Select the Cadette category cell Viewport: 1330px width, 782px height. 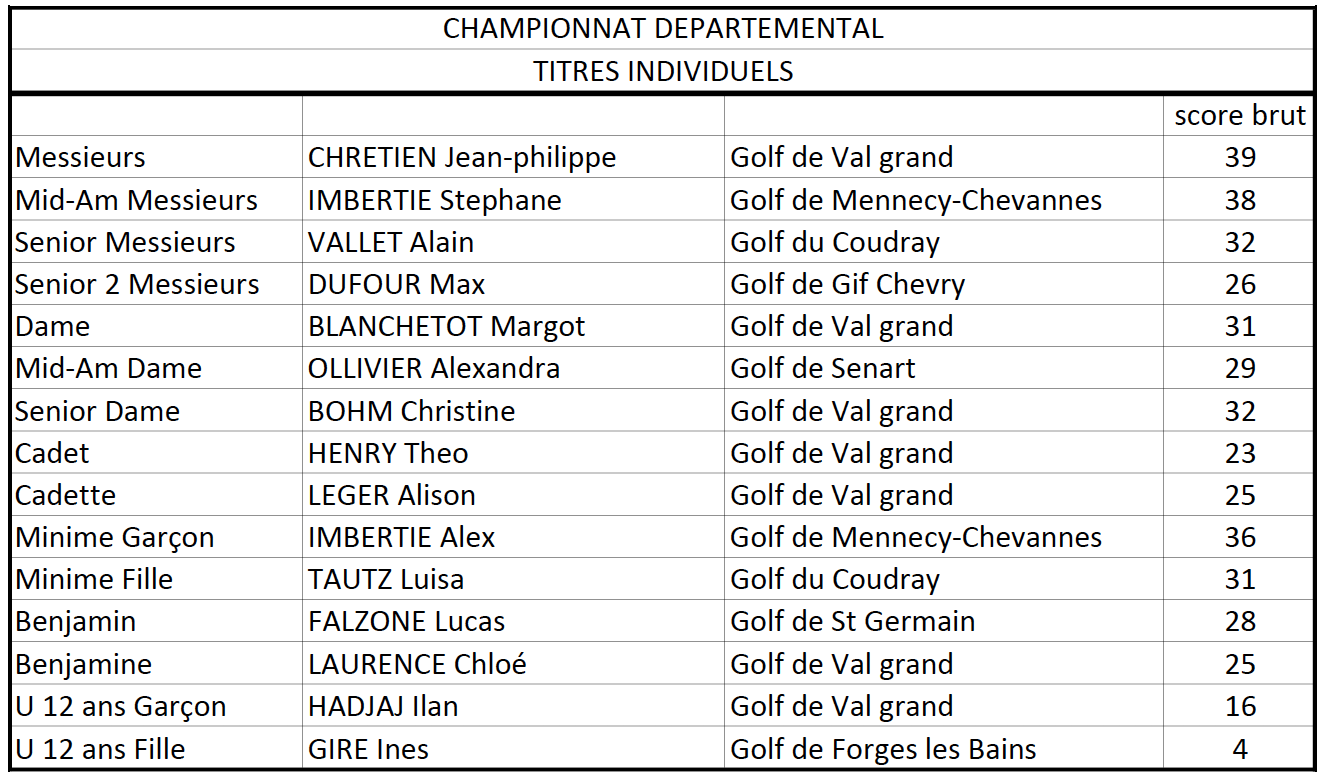coord(66,496)
